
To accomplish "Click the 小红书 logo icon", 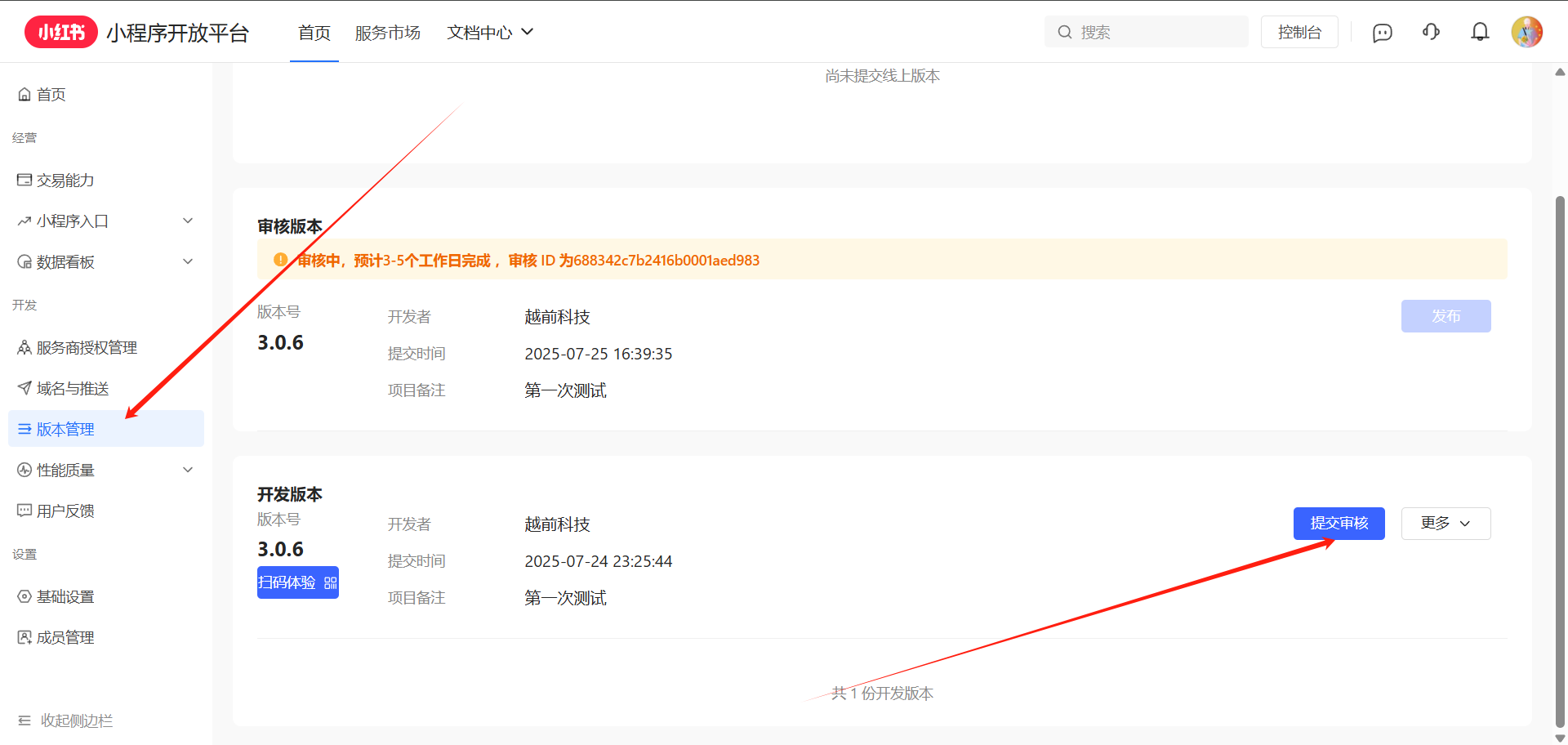I will click(61, 33).
